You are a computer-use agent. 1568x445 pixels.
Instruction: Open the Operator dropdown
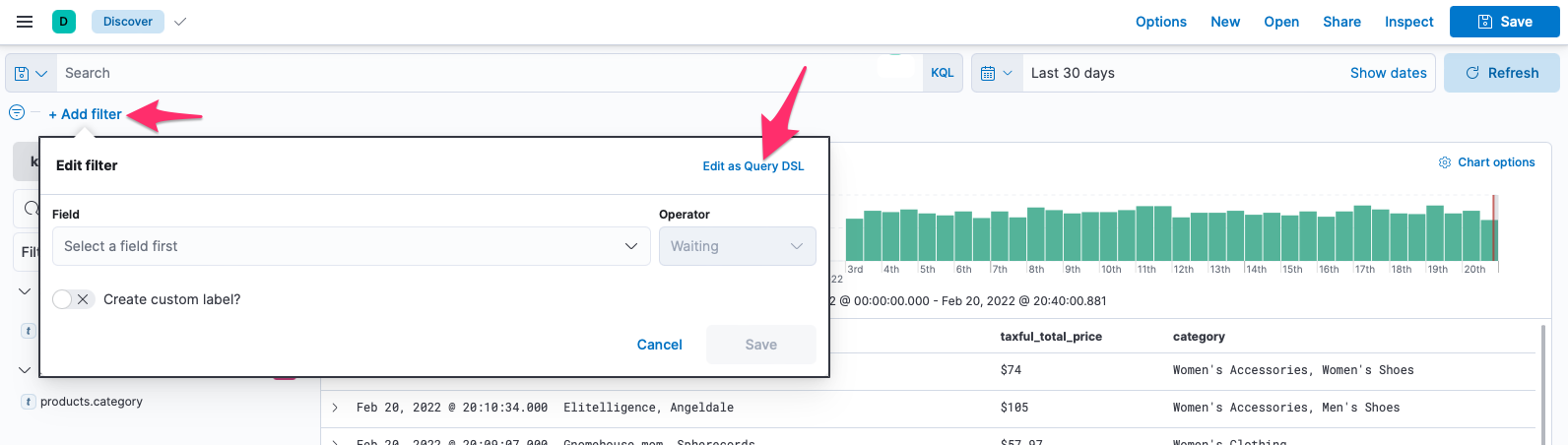(737, 246)
